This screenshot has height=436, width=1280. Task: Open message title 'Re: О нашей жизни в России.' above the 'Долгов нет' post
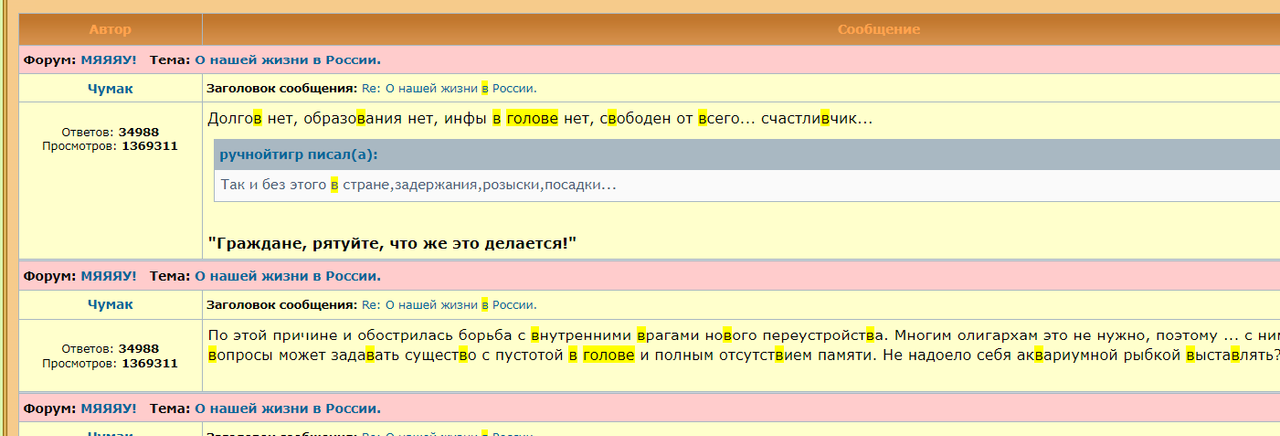point(449,88)
